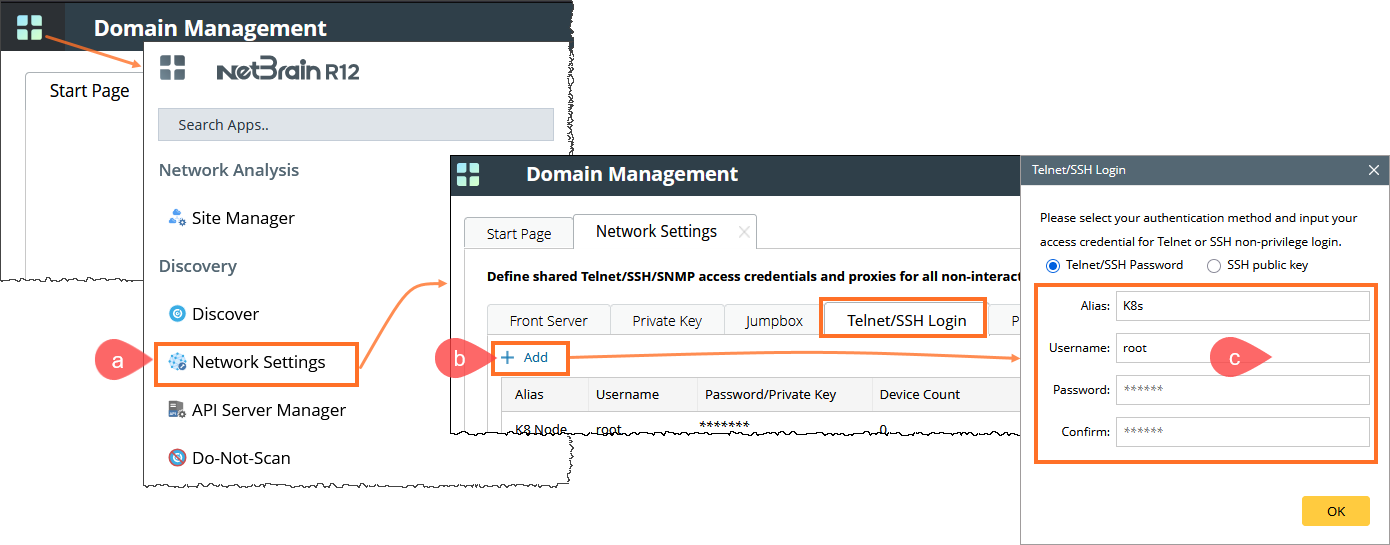Click the Network Settings gear icon

coord(177,362)
